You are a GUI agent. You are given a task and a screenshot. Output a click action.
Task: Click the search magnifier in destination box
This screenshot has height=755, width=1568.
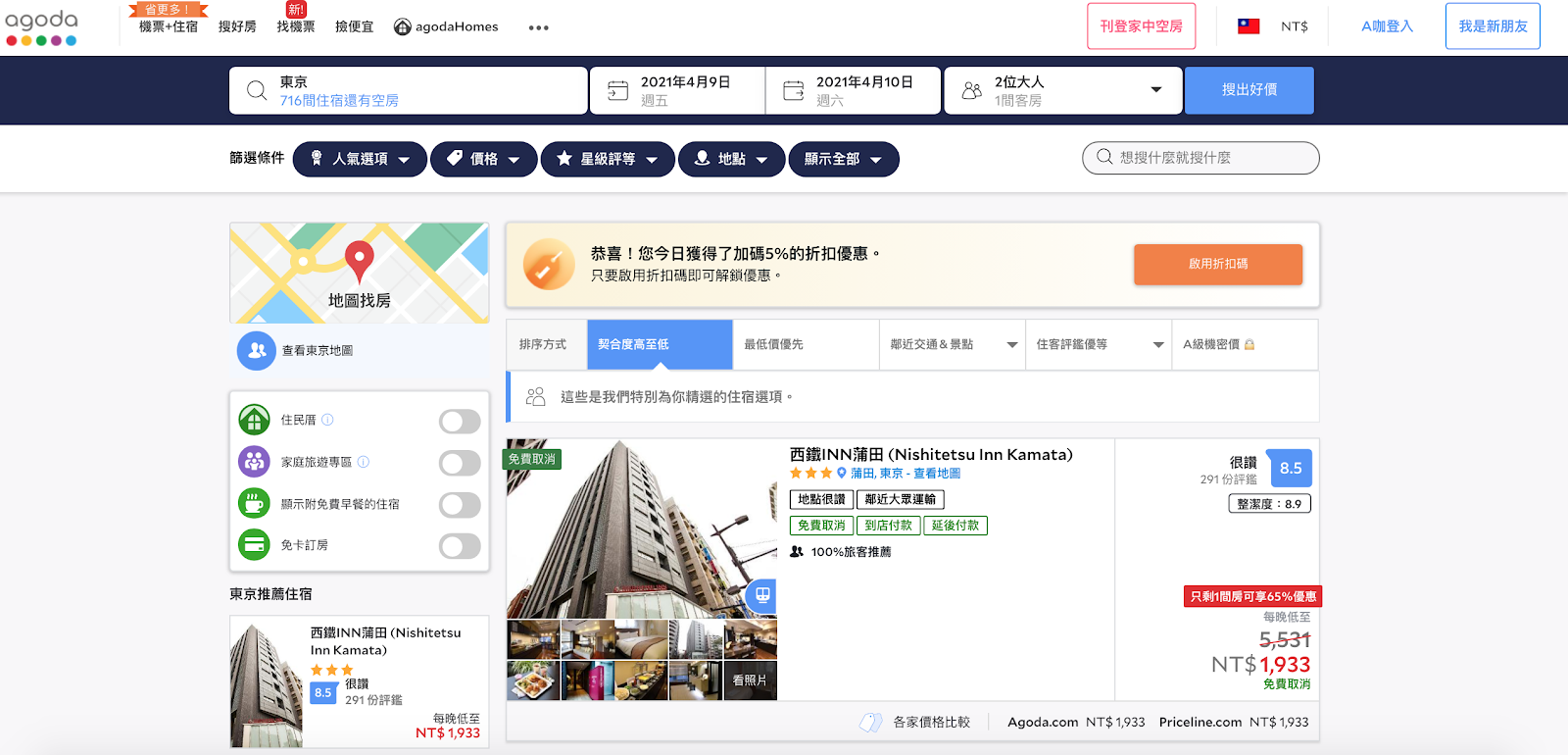tap(257, 90)
